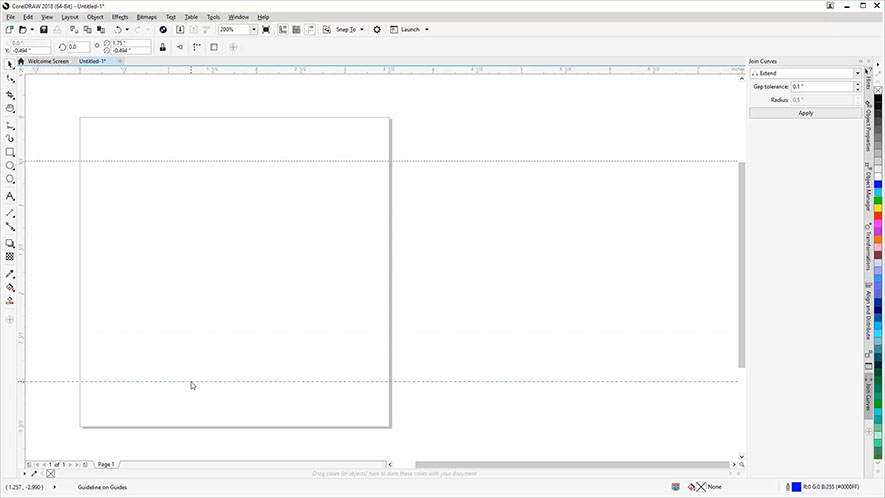Open the Effects menu
Screen dimensions: 885x498
120,17
